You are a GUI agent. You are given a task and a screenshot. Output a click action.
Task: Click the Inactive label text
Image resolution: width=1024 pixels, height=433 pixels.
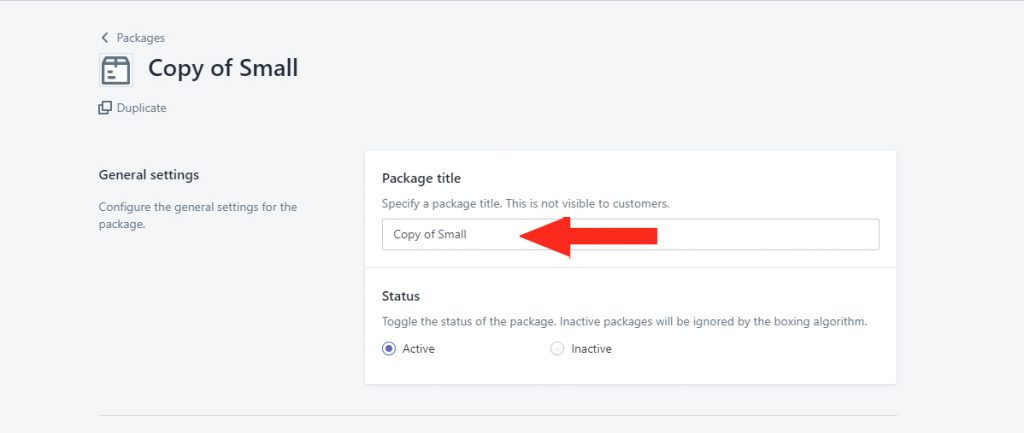tap(592, 349)
